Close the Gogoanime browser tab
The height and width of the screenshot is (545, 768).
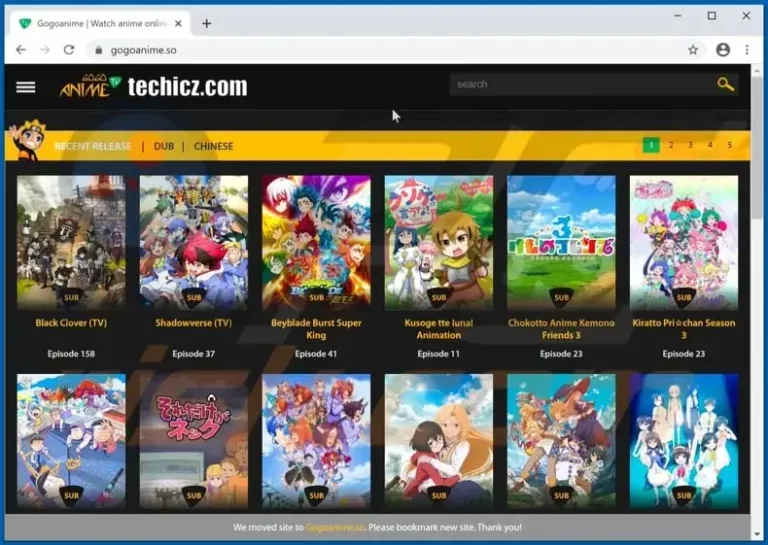click(178, 23)
